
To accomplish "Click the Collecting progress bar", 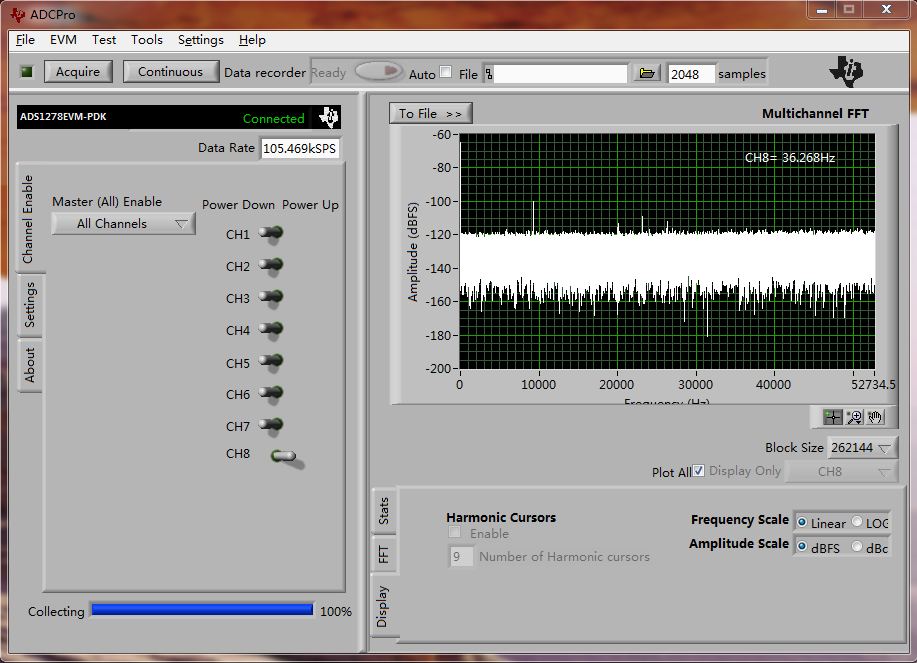I will click(x=202, y=610).
